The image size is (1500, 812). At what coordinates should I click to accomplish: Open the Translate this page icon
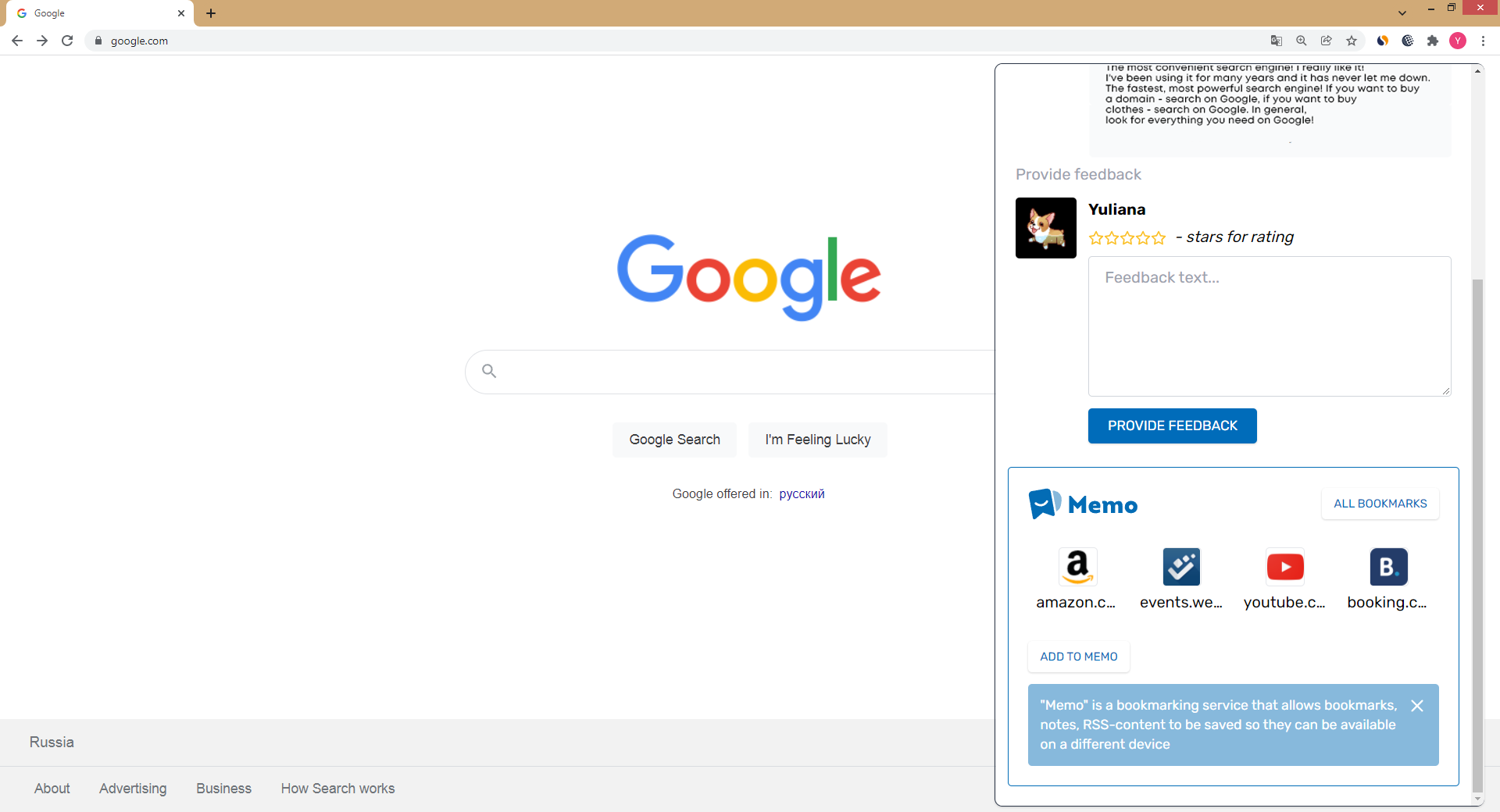pyautogui.click(x=1277, y=41)
